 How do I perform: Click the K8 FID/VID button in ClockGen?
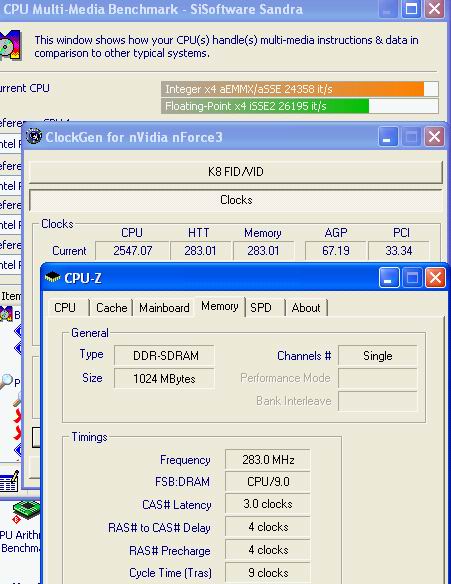236,172
